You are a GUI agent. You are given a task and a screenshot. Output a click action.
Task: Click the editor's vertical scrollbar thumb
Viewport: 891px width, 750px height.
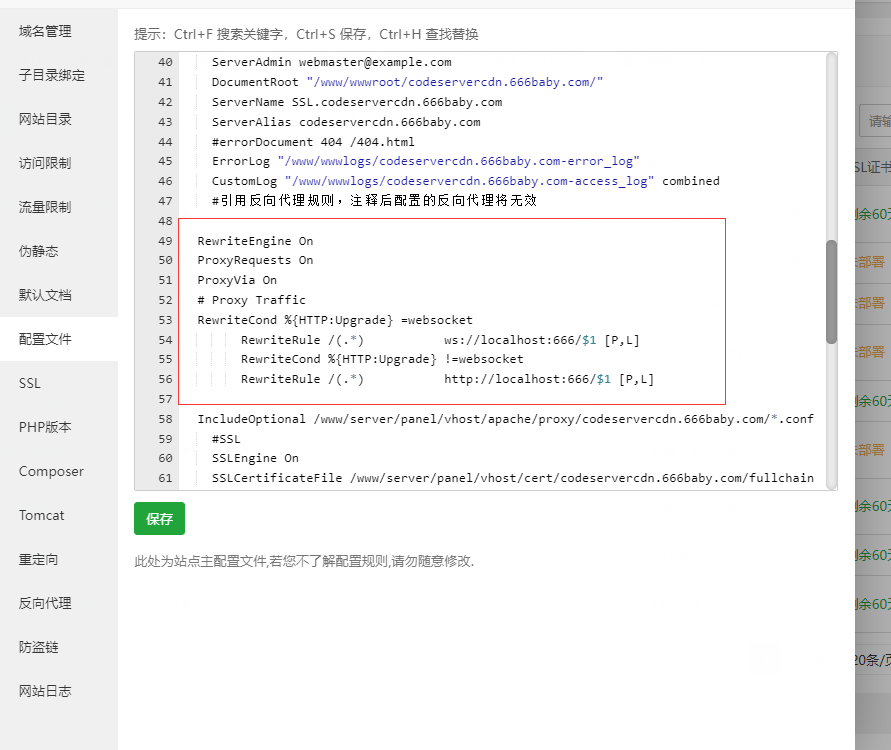[x=831, y=292]
